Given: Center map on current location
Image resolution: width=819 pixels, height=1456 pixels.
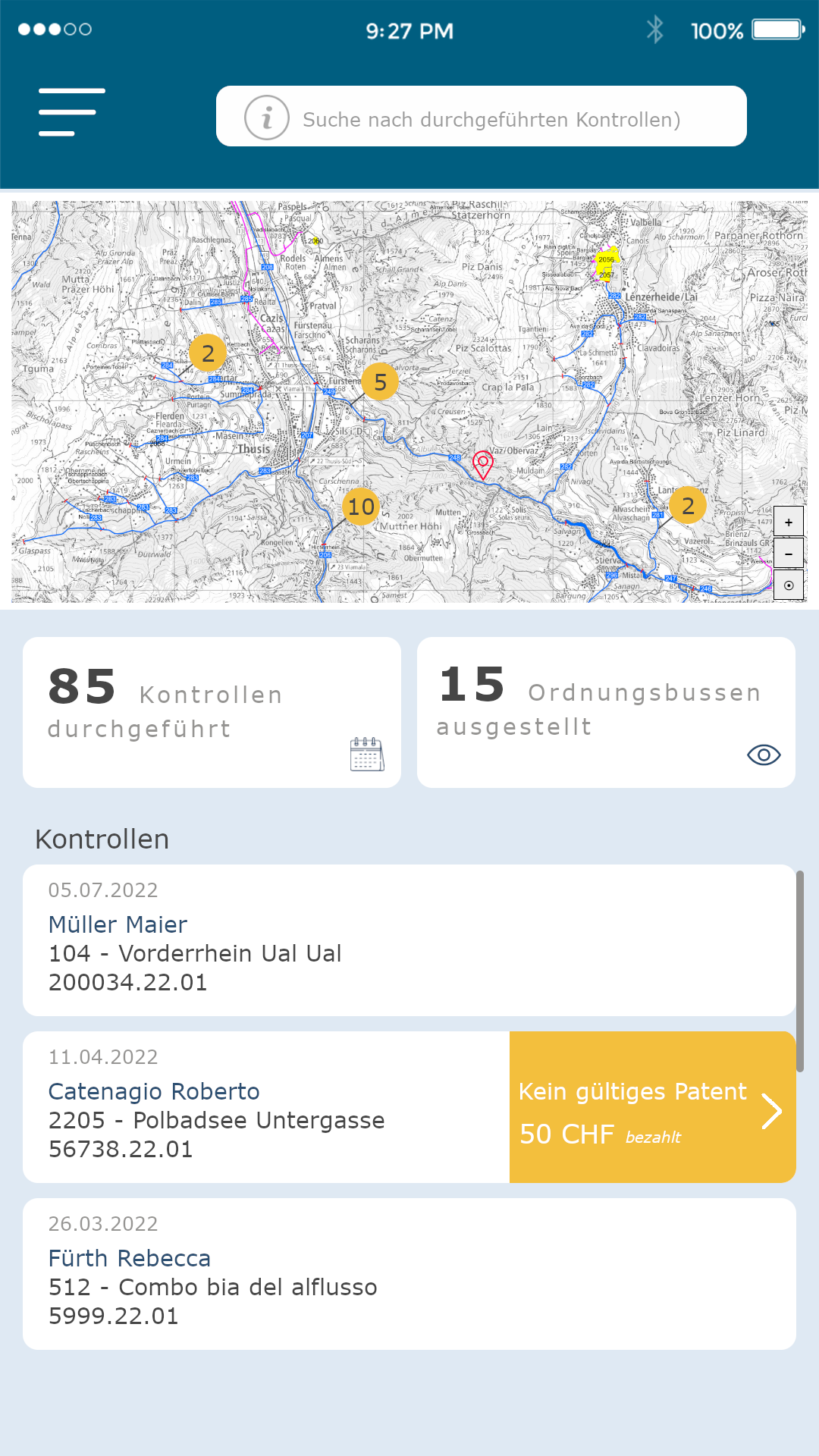Looking at the screenshot, I should [x=789, y=585].
